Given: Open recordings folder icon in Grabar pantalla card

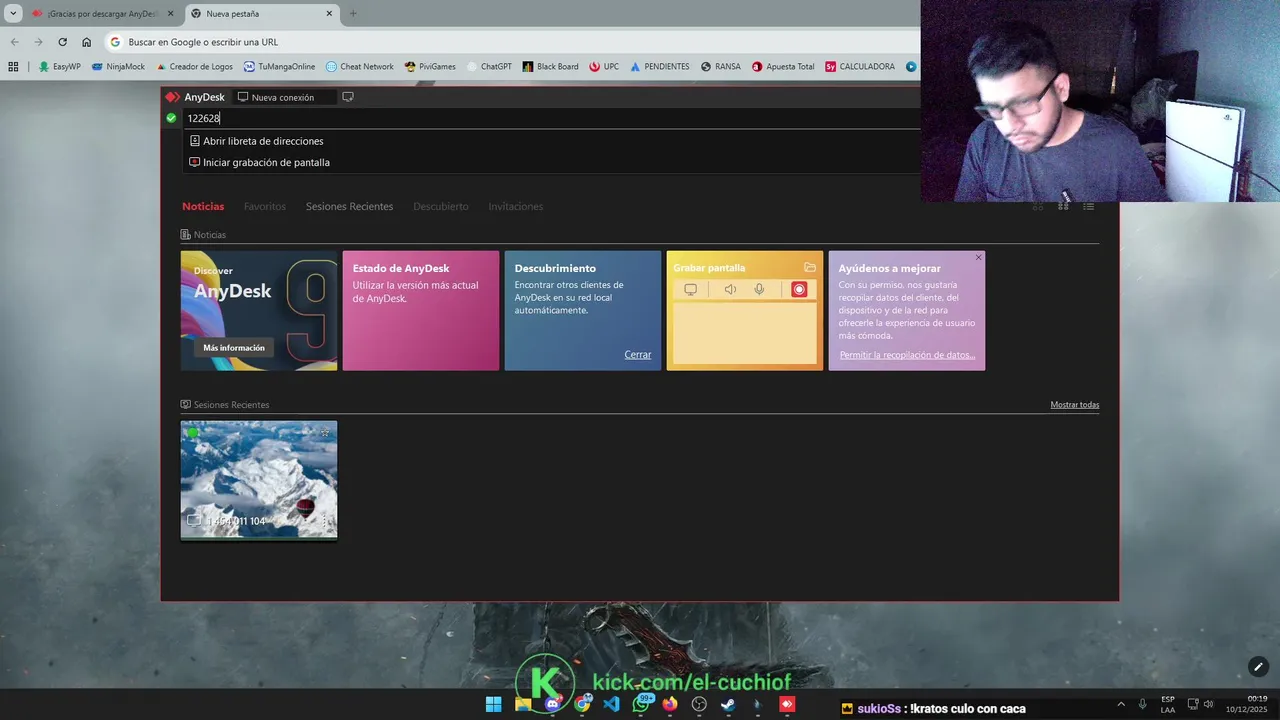Looking at the screenshot, I should pos(810,267).
